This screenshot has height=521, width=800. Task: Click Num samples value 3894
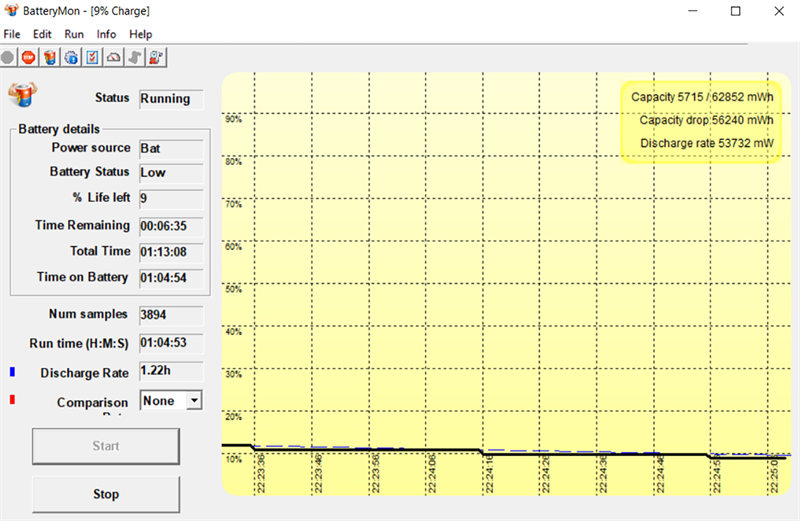171,315
